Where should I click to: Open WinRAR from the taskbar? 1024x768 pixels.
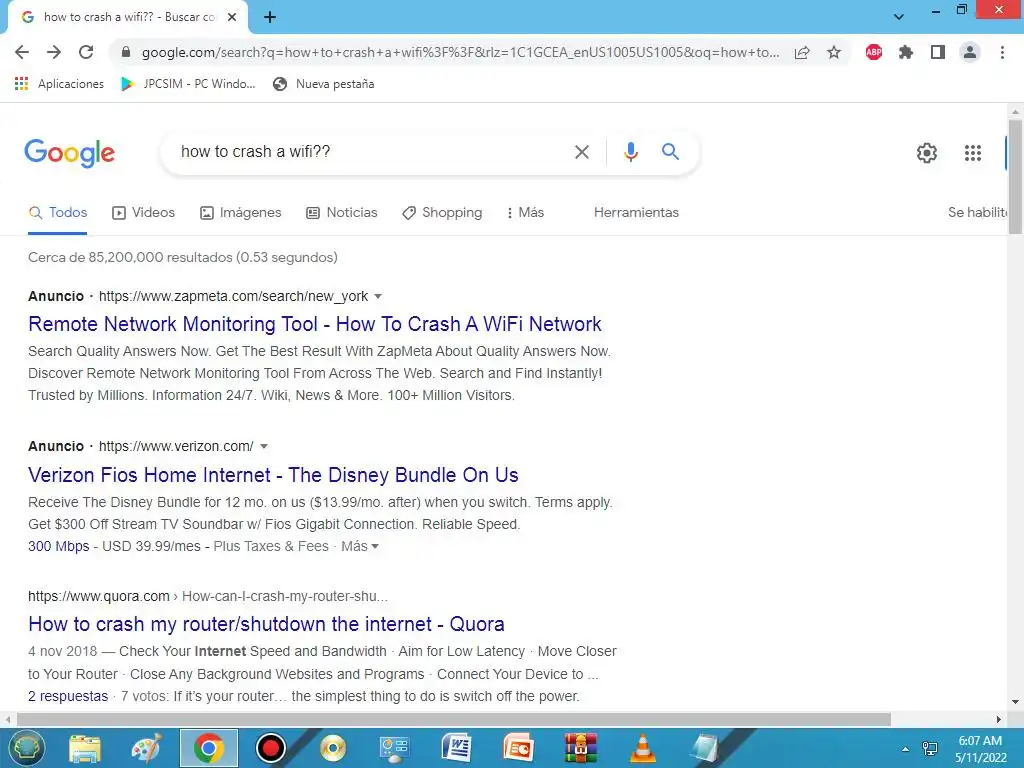pos(581,748)
